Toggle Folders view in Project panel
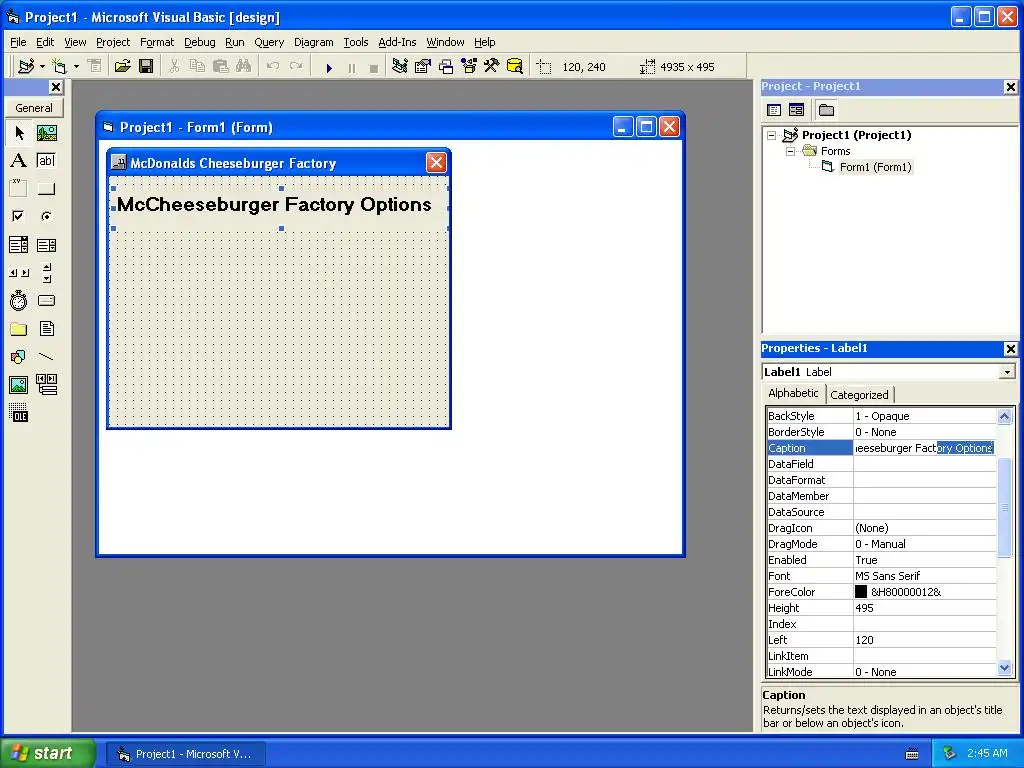 [826, 110]
